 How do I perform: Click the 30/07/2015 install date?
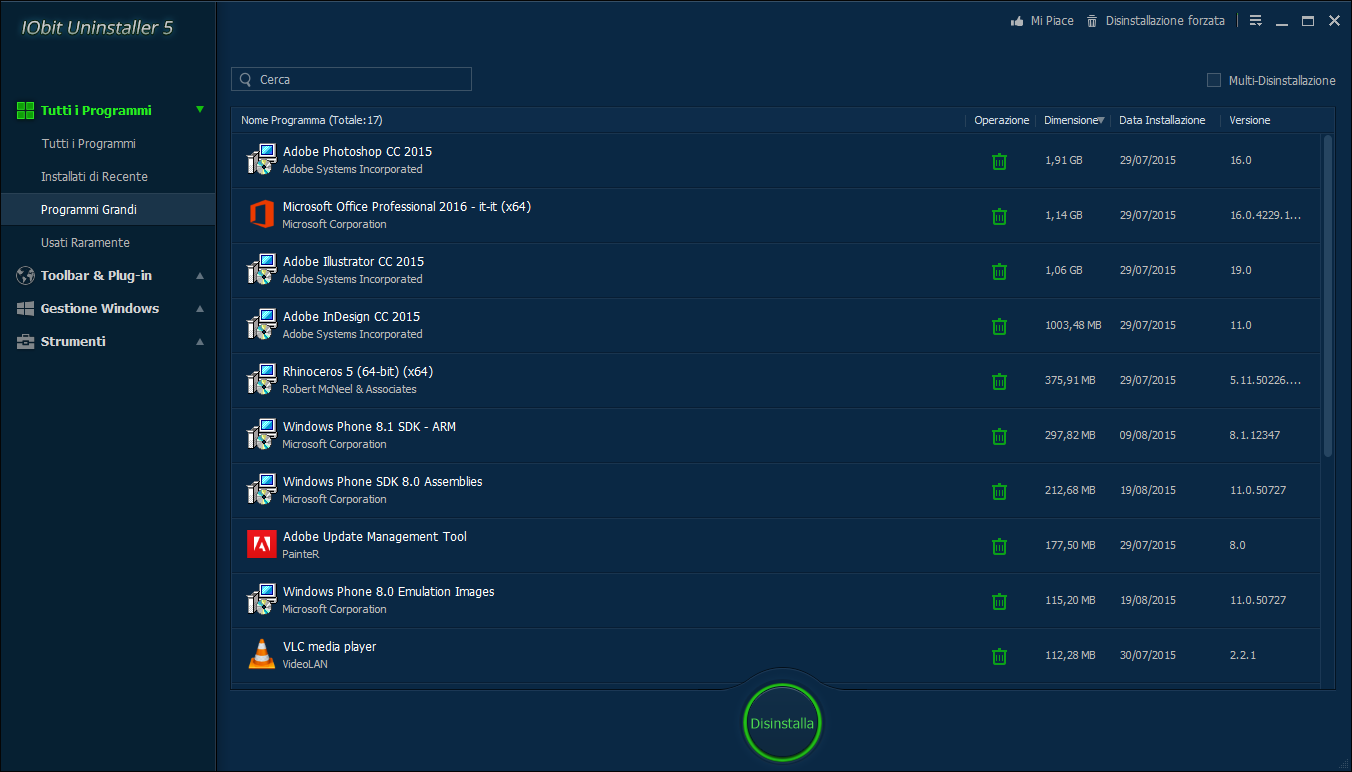(x=1148, y=655)
